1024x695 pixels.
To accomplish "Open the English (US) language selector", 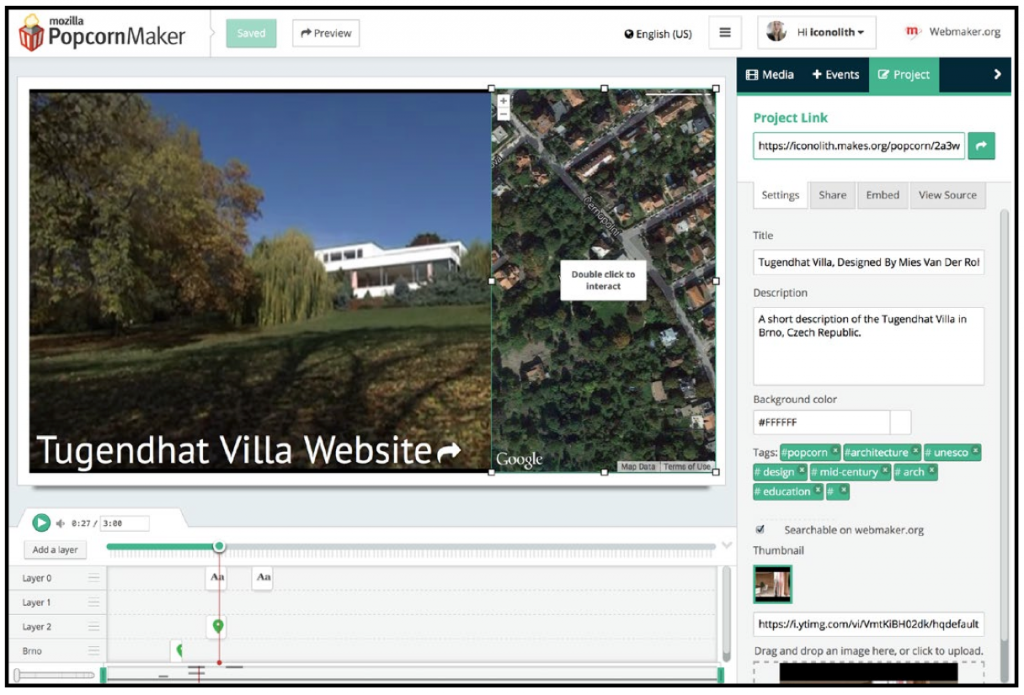I will point(658,34).
